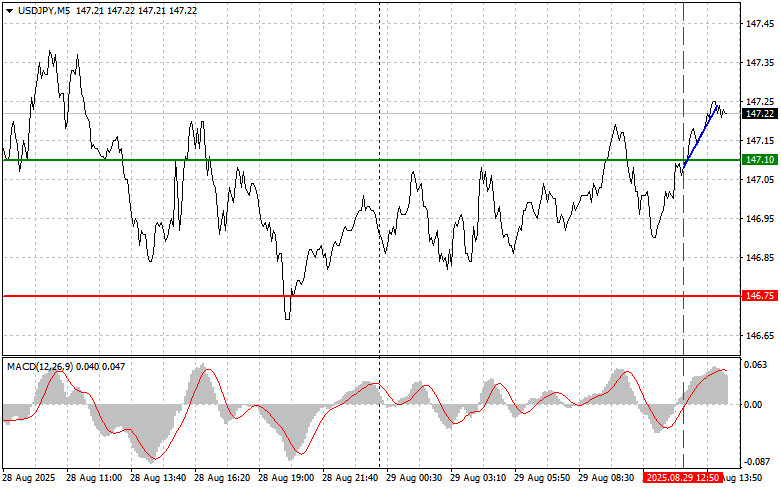Screen dimensions: 781x489
Task: Click the time axis label 29 Aug 05:50
Action: tap(542, 478)
